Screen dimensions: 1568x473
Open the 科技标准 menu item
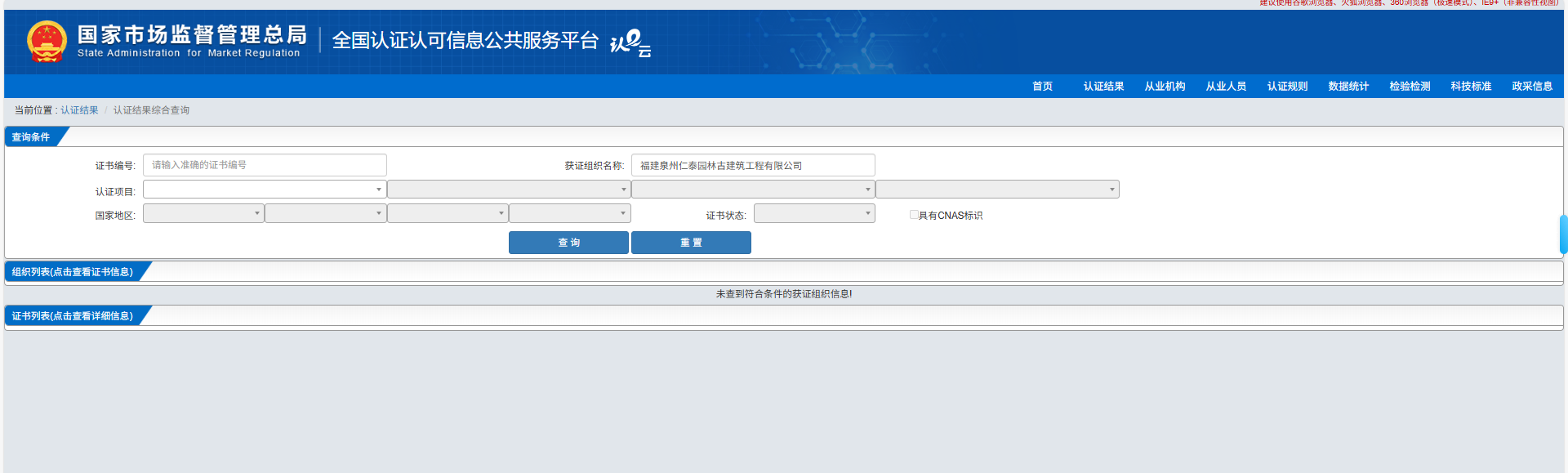pos(1471,86)
